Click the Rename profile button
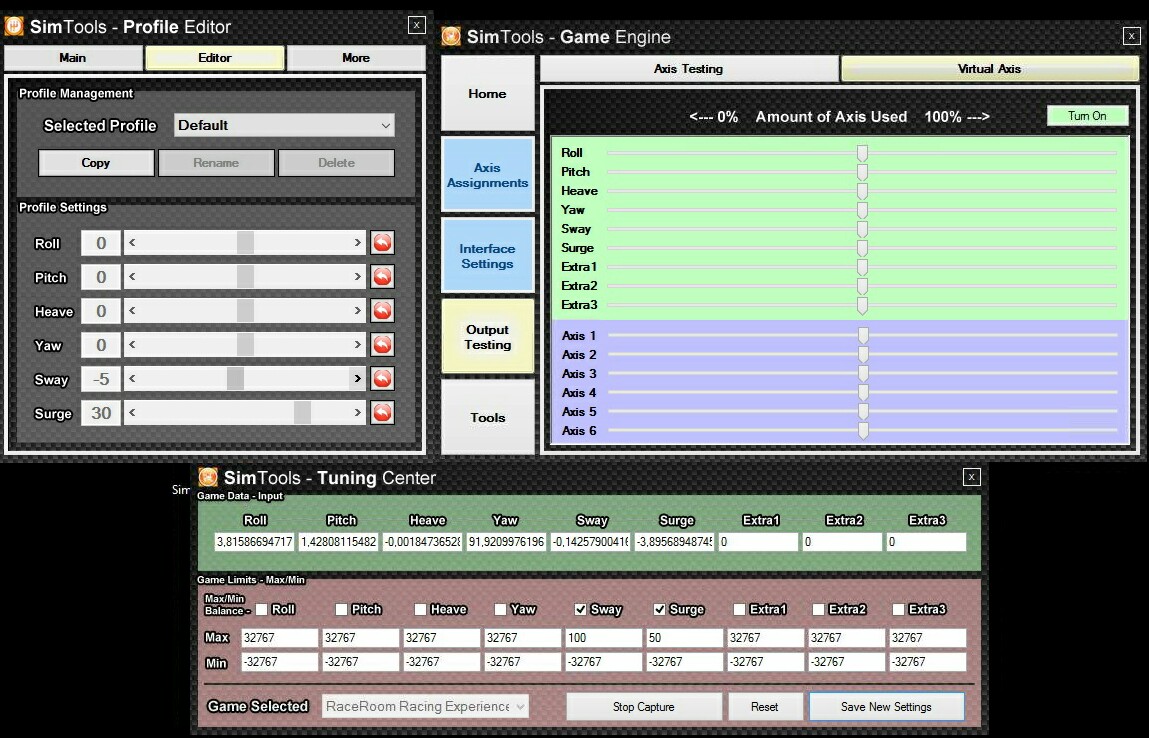Image resolution: width=1149 pixels, height=738 pixels. pos(216,163)
